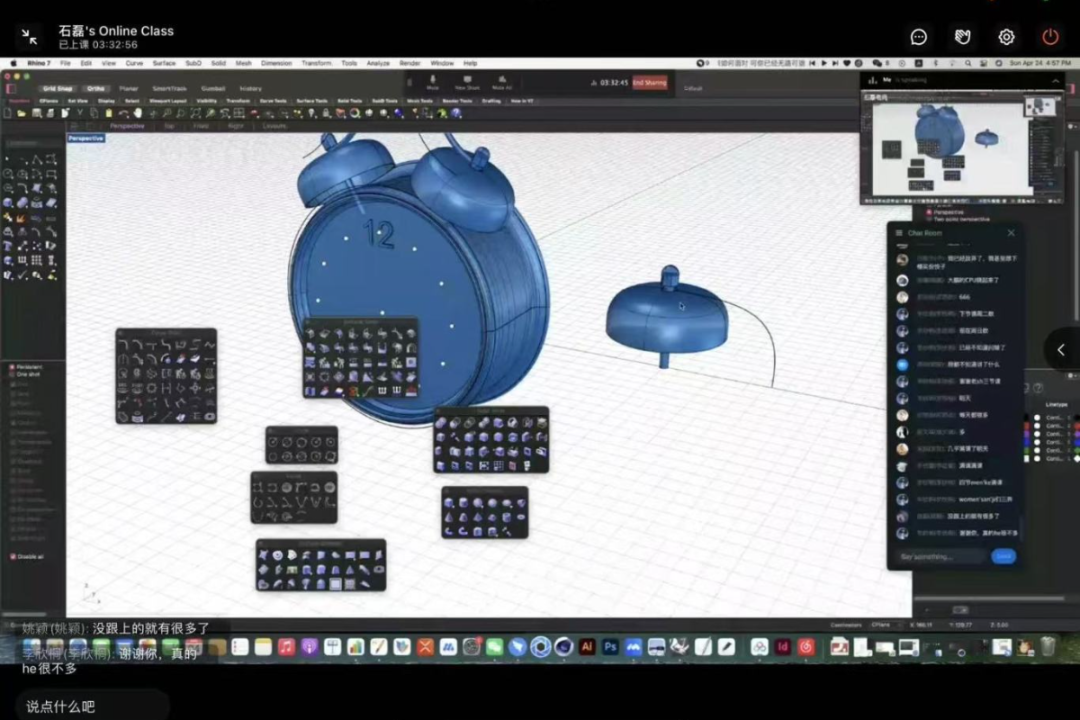Switch to Curve Tools toolbar tab
Viewport: 1080px width, 720px height.
point(273,101)
